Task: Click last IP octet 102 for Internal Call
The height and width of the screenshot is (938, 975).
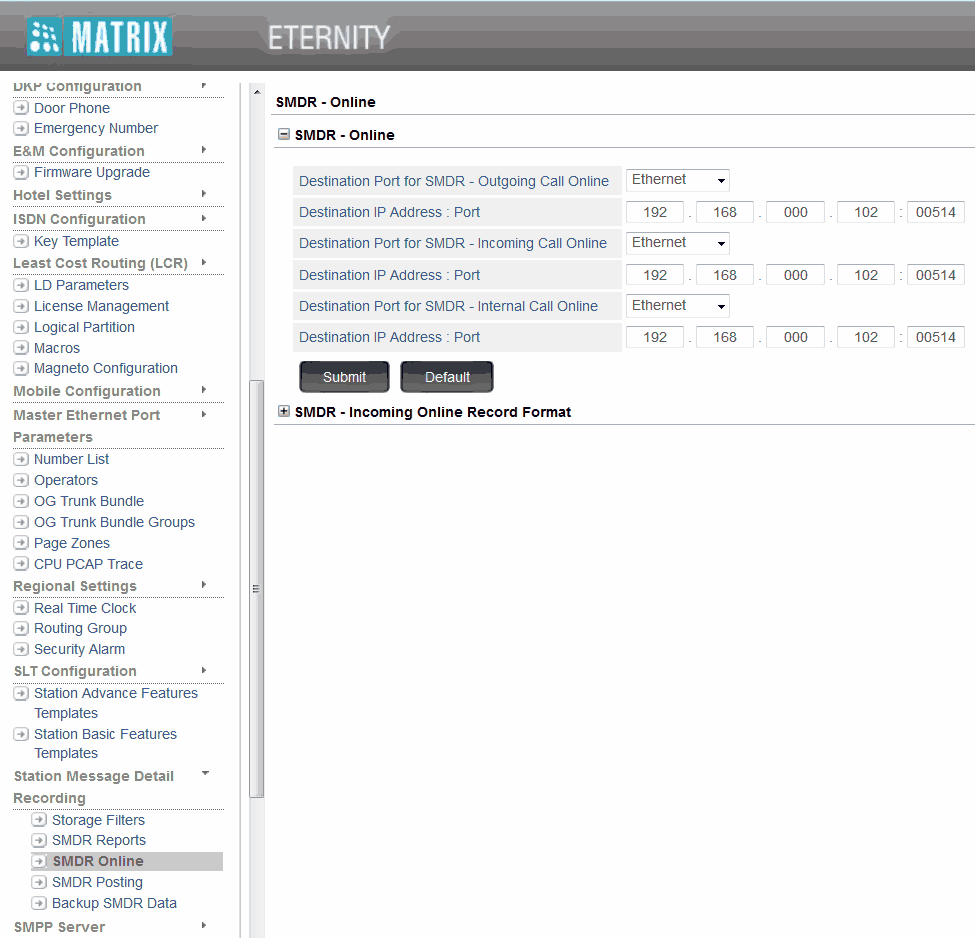Action: coord(866,337)
